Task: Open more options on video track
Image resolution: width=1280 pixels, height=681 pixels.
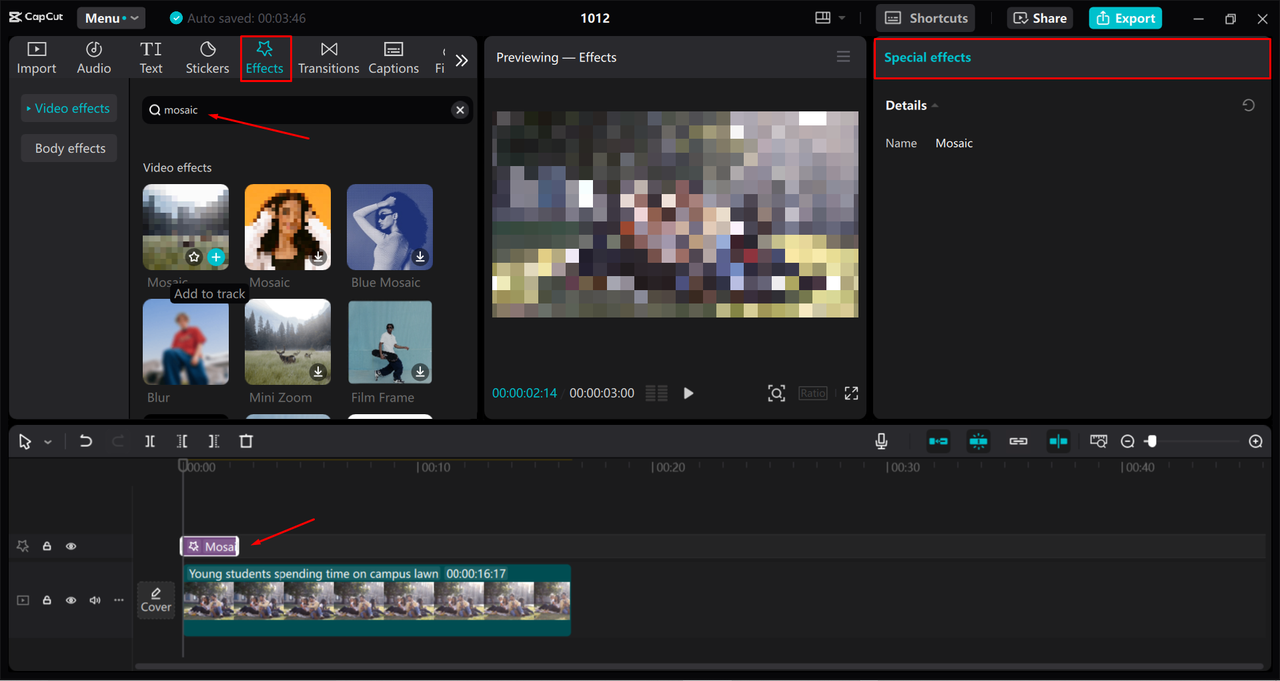Action: 119,600
